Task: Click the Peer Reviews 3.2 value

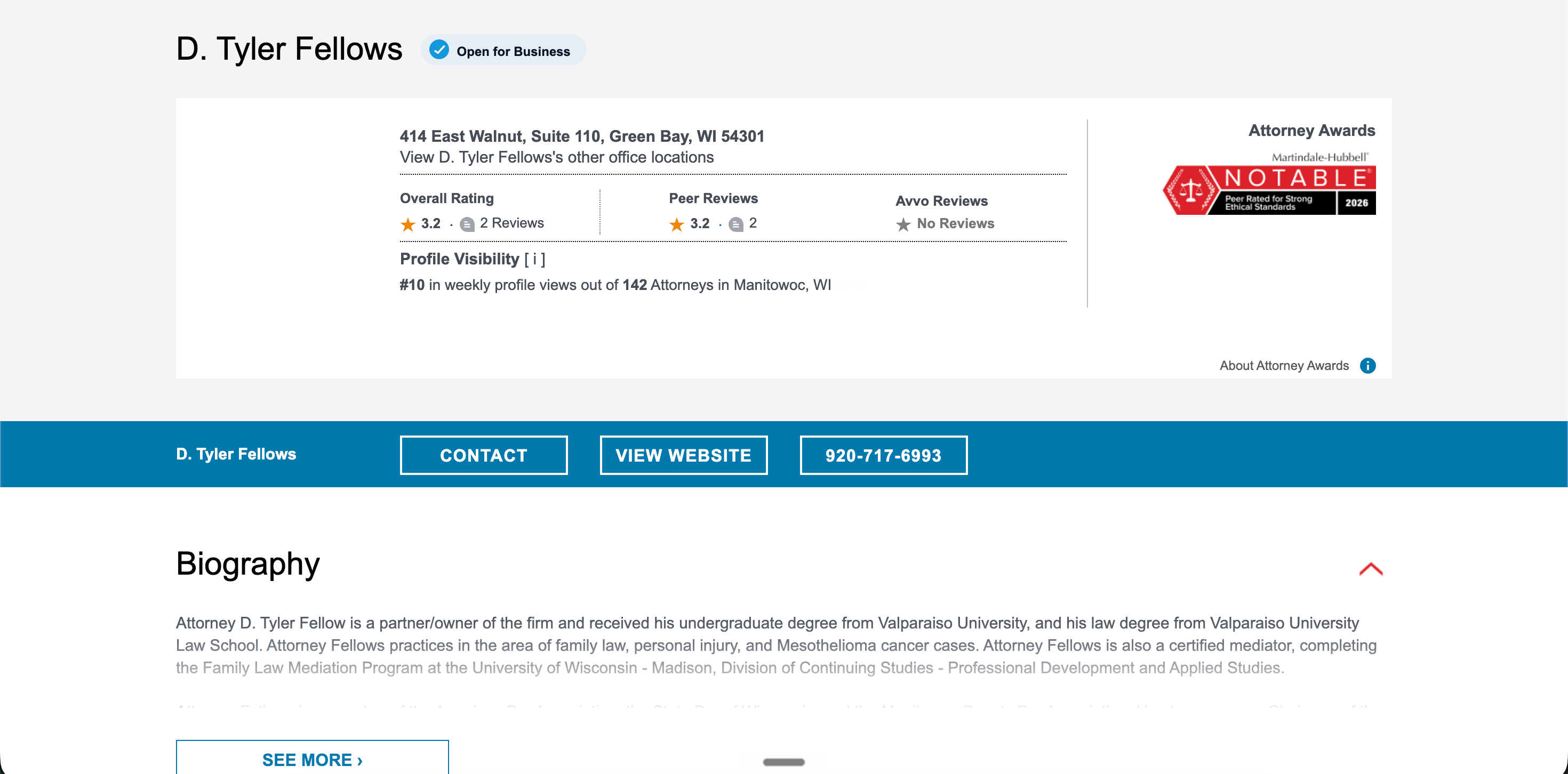Action: coord(700,223)
